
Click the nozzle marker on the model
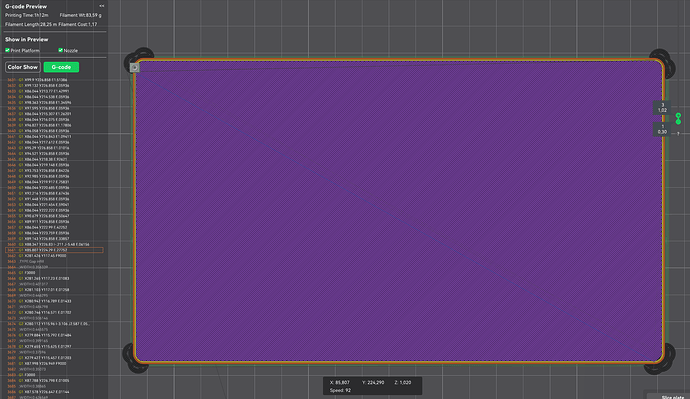(135, 67)
